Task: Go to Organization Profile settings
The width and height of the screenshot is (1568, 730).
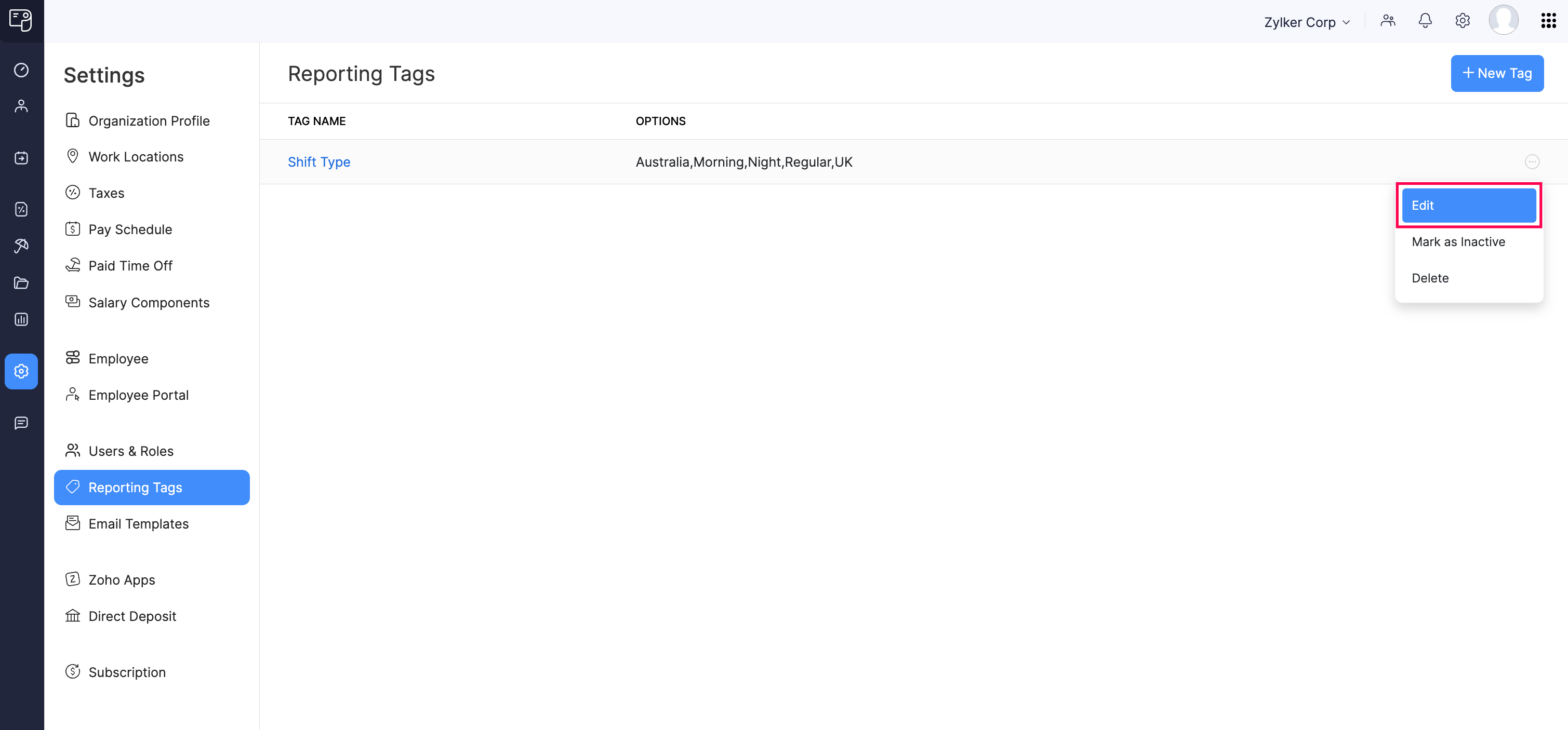Action: pyautogui.click(x=152, y=120)
